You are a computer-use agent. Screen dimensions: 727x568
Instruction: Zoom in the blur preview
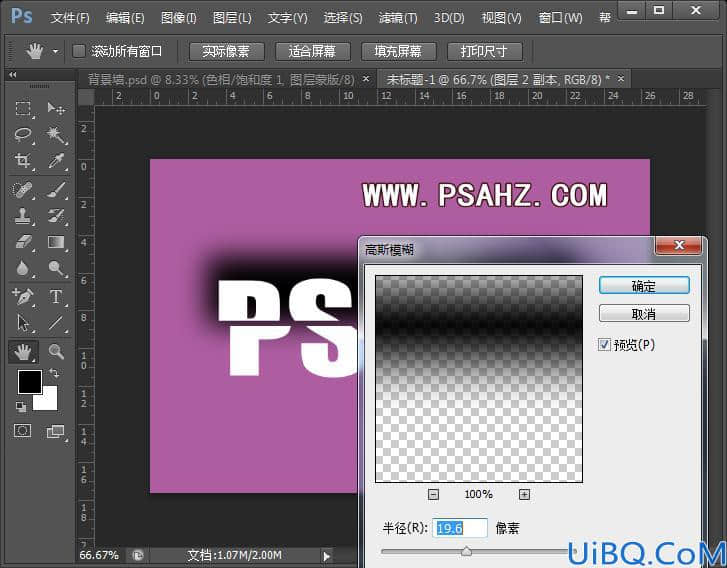coord(524,494)
